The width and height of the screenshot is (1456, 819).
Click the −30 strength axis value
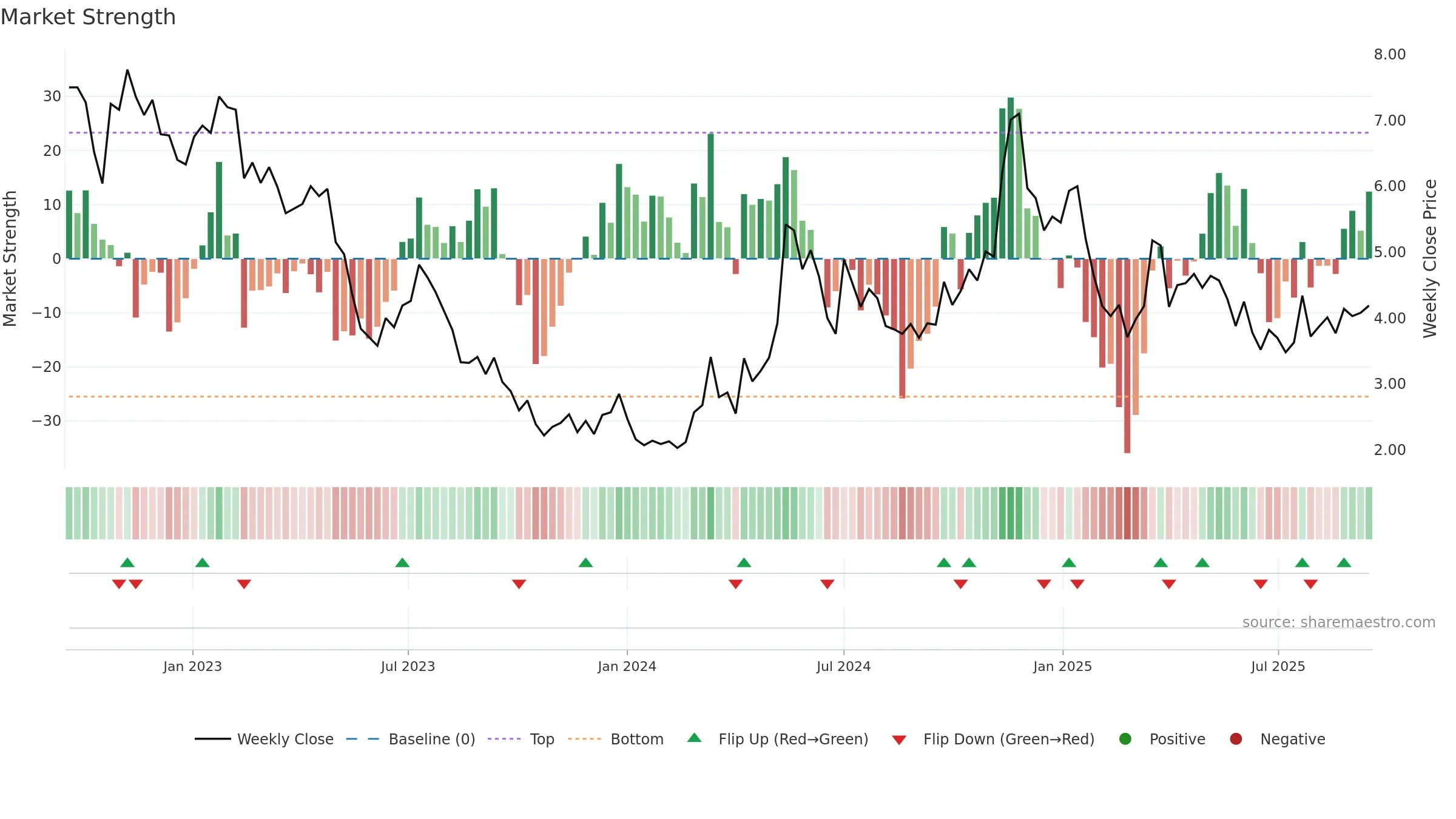(x=47, y=421)
